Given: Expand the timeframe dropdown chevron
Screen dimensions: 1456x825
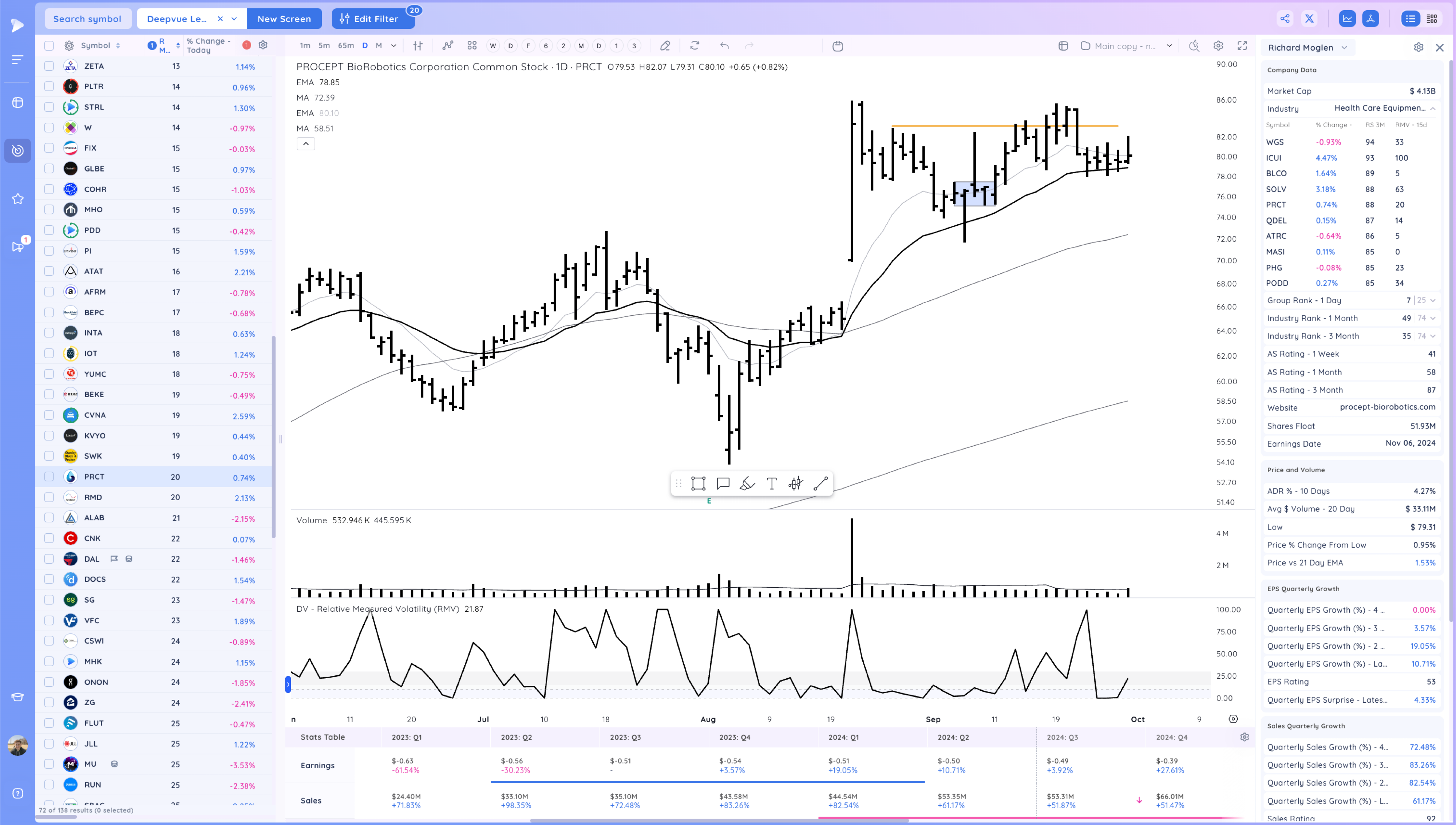Looking at the screenshot, I should click(x=393, y=46).
